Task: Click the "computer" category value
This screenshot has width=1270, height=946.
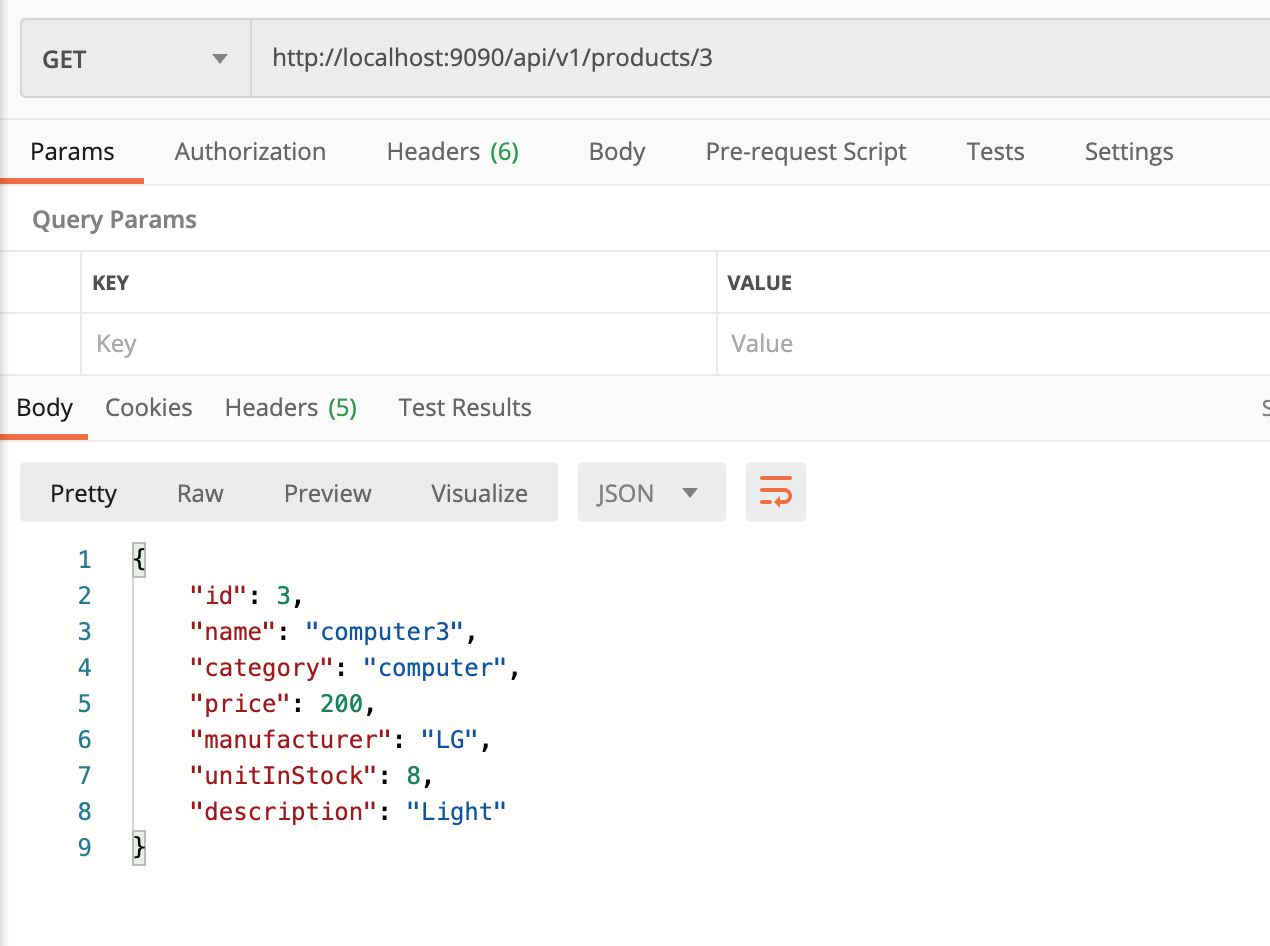Action: (x=436, y=668)
